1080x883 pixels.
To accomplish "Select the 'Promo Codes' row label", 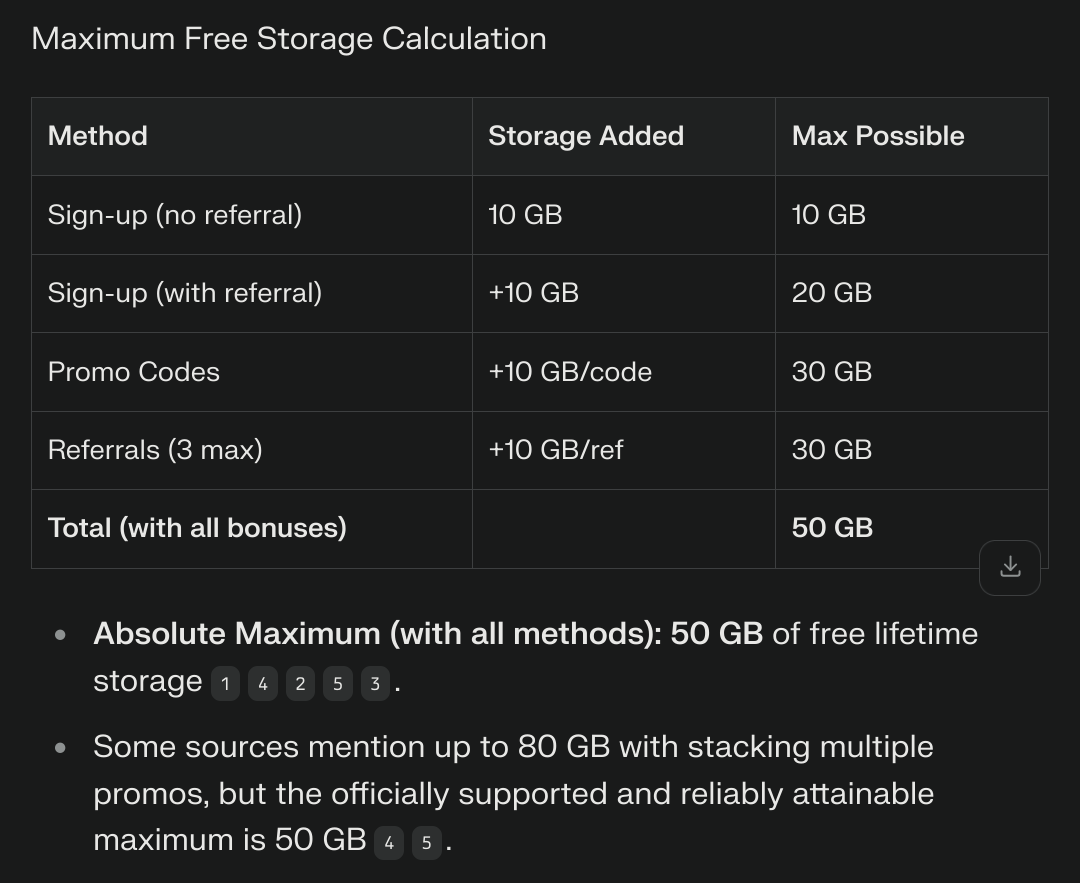I will tap(133, 372).
